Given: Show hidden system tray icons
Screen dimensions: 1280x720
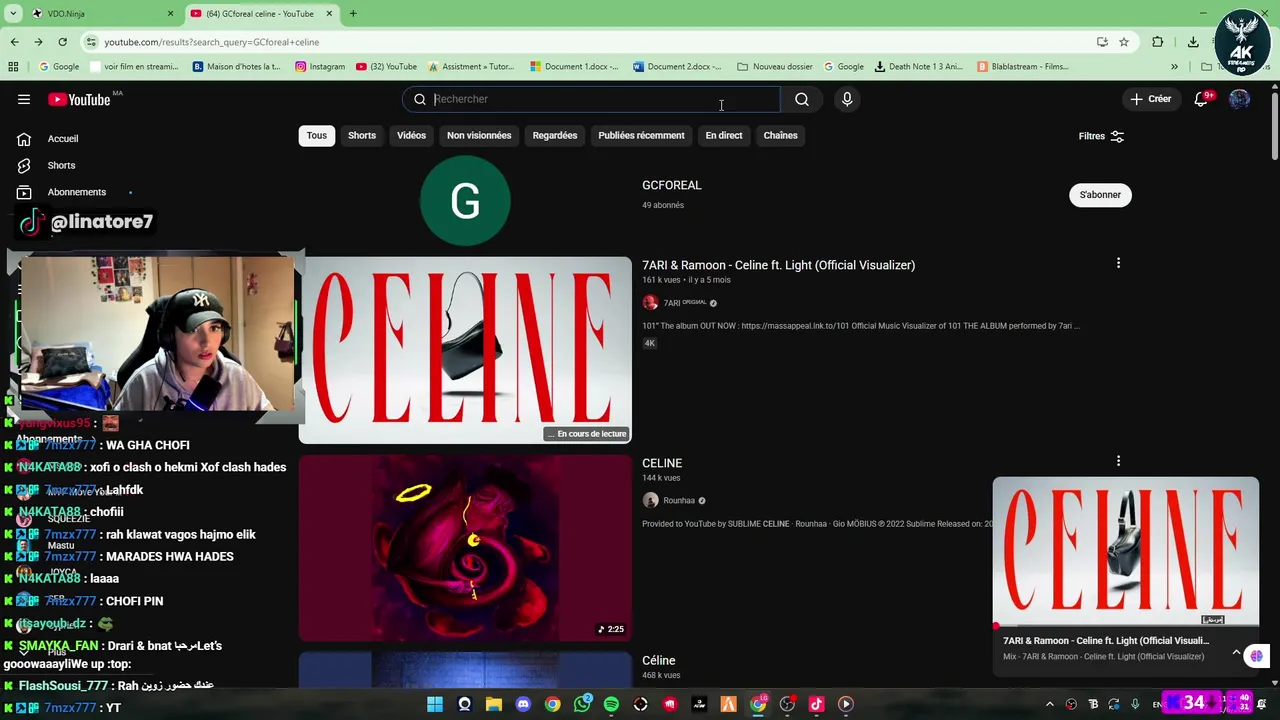Looking at the screenshot, I should coord(1049,704).
